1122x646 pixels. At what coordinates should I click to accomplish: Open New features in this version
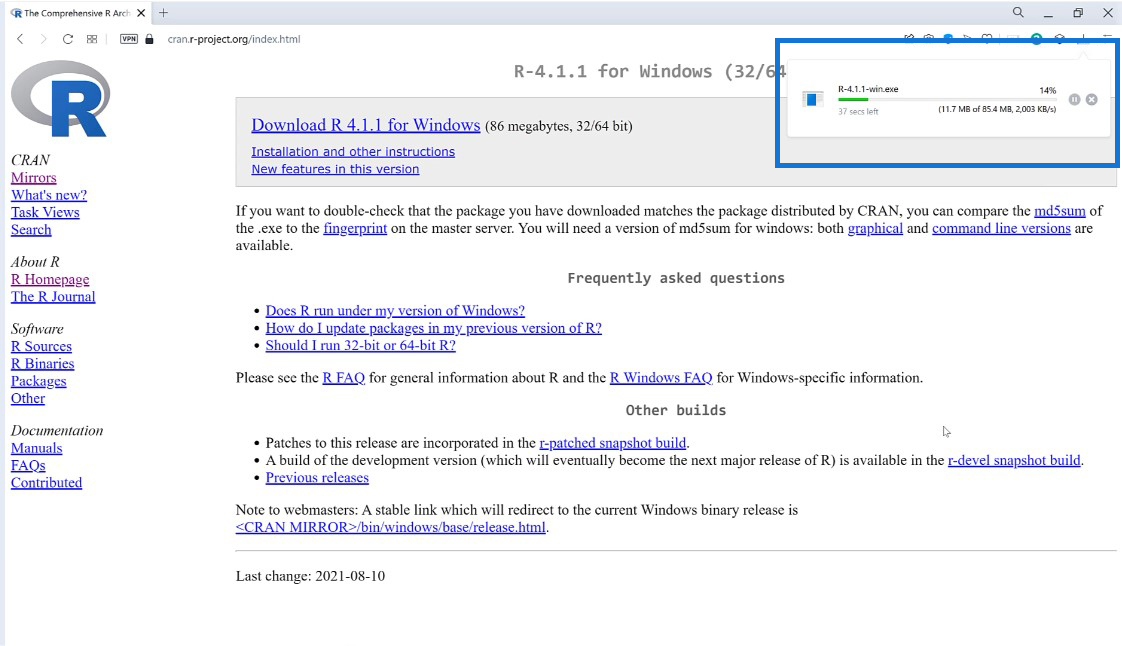click(x=335, y=169)
